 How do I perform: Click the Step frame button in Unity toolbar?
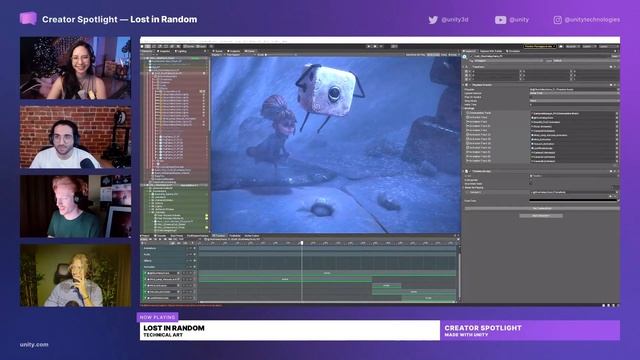point(381,47)
